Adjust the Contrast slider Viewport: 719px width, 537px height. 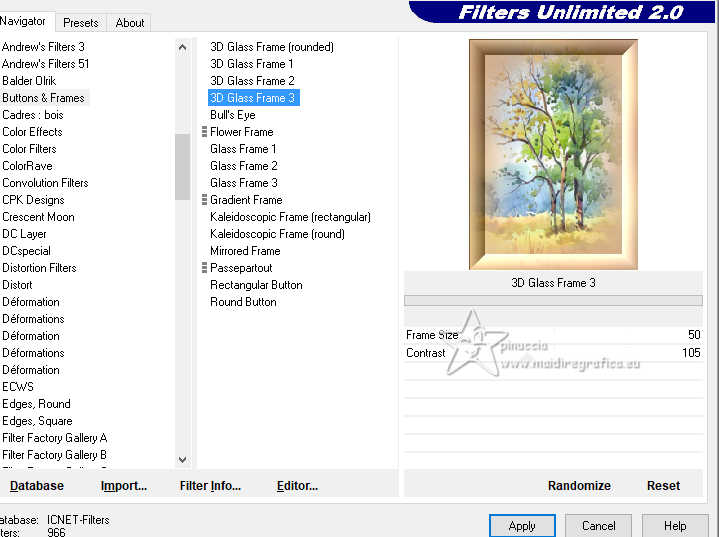click(x=553, y=353)
